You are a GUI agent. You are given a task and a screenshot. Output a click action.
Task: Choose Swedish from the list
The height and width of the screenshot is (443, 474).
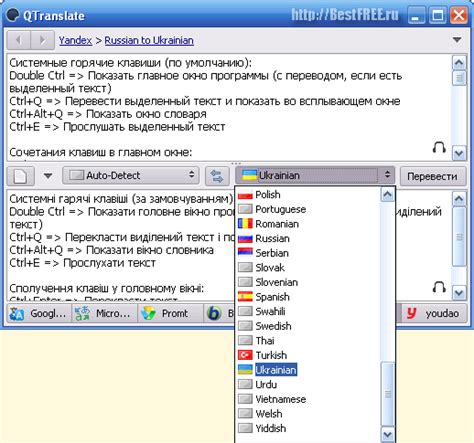pos(308,326)
